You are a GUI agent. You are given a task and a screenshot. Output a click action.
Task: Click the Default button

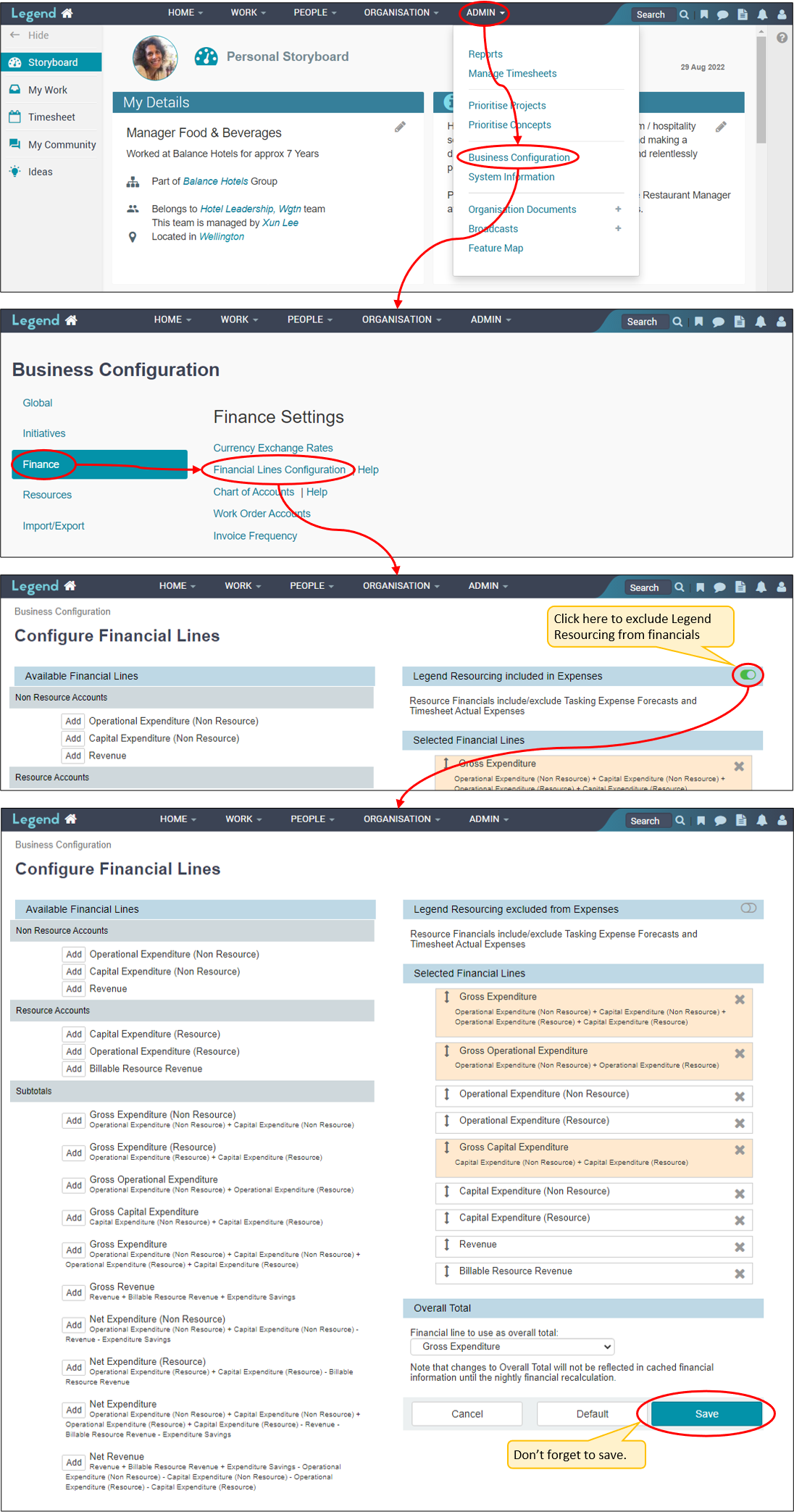tap(593, 1413)
